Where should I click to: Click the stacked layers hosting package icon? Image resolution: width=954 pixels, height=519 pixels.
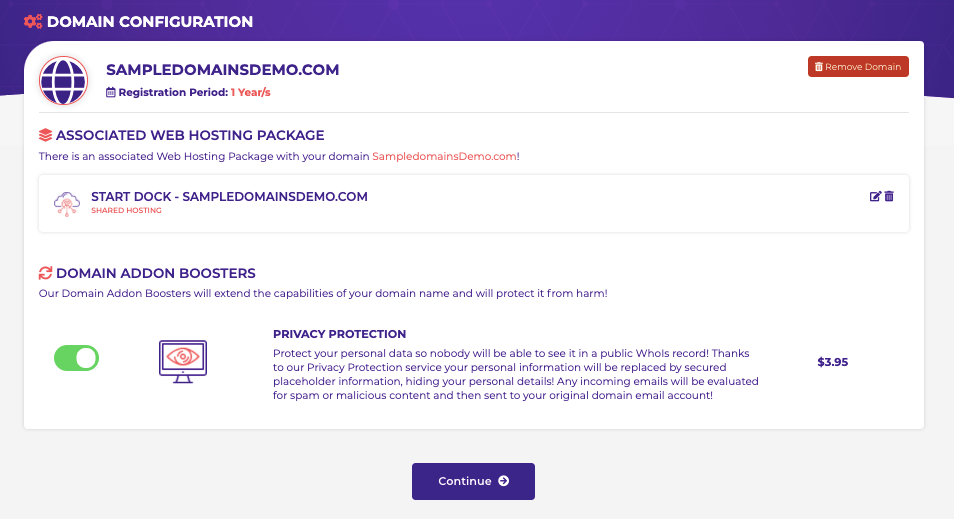tap(46, 135)
